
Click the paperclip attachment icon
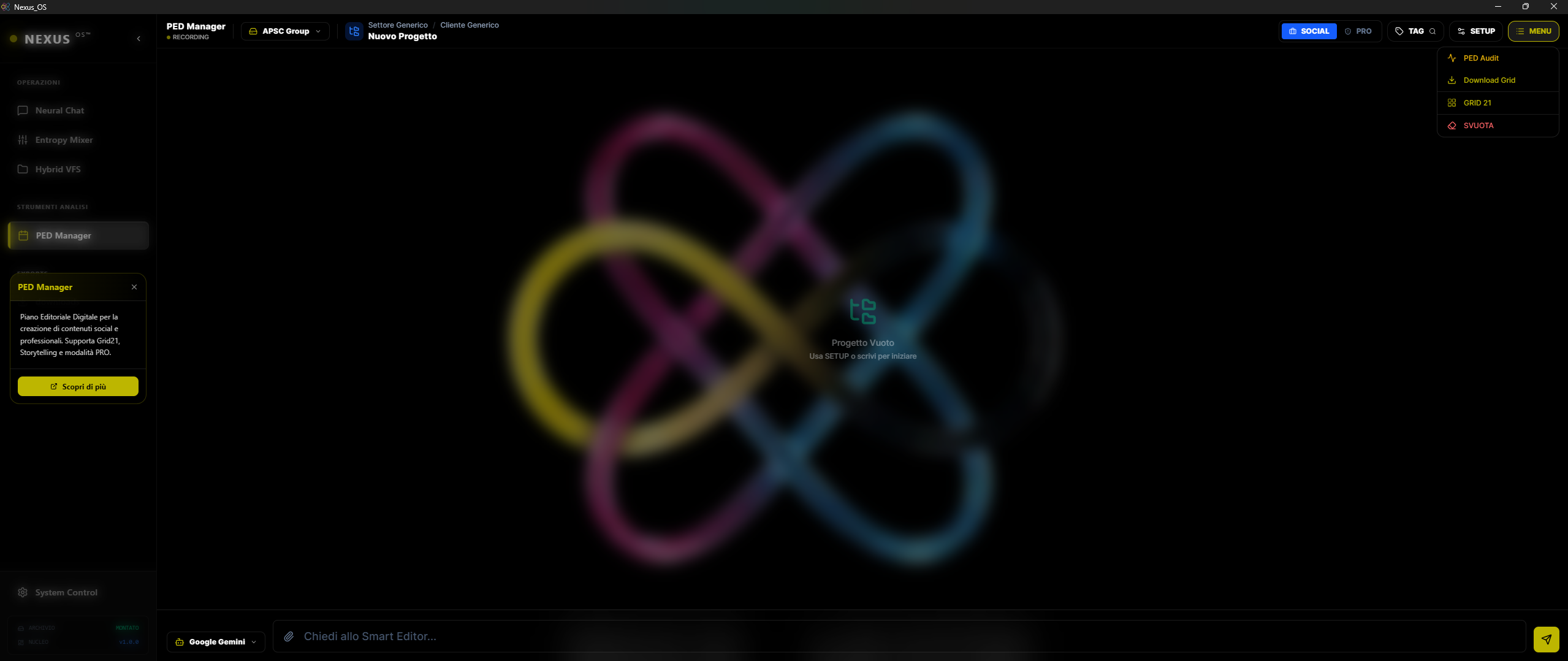(x=289, y=636)
